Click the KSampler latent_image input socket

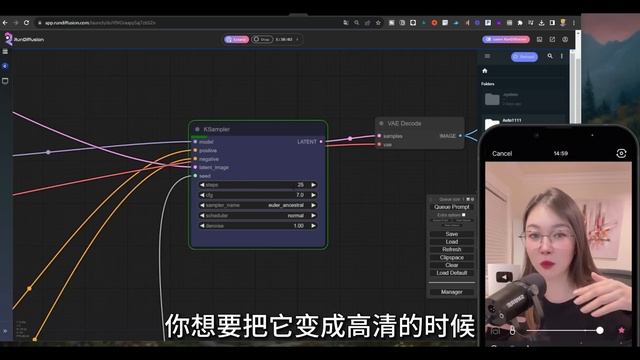click(x=196, y=167)
